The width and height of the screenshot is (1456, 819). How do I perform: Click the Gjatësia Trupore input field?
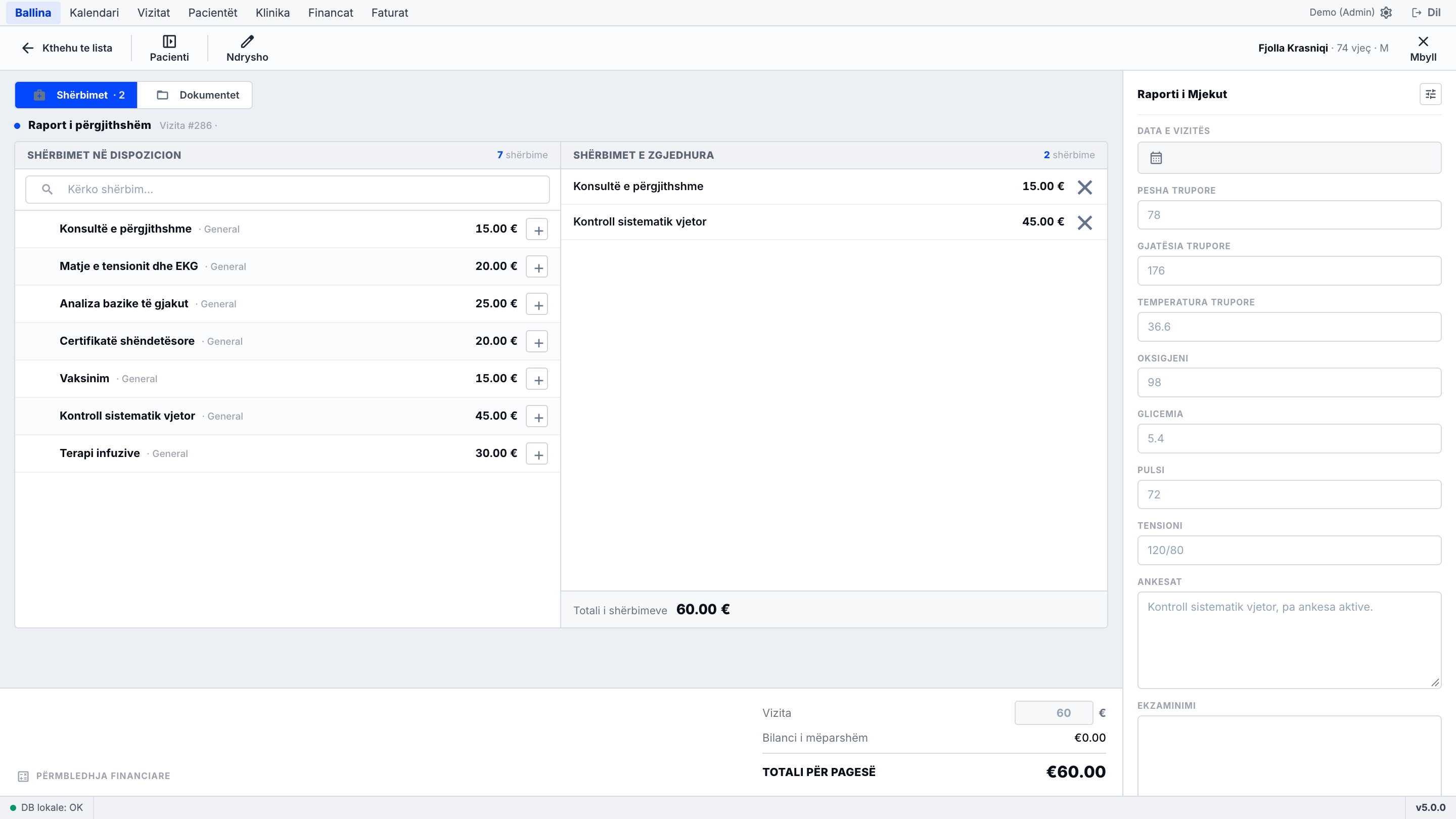pos(1289,271)
